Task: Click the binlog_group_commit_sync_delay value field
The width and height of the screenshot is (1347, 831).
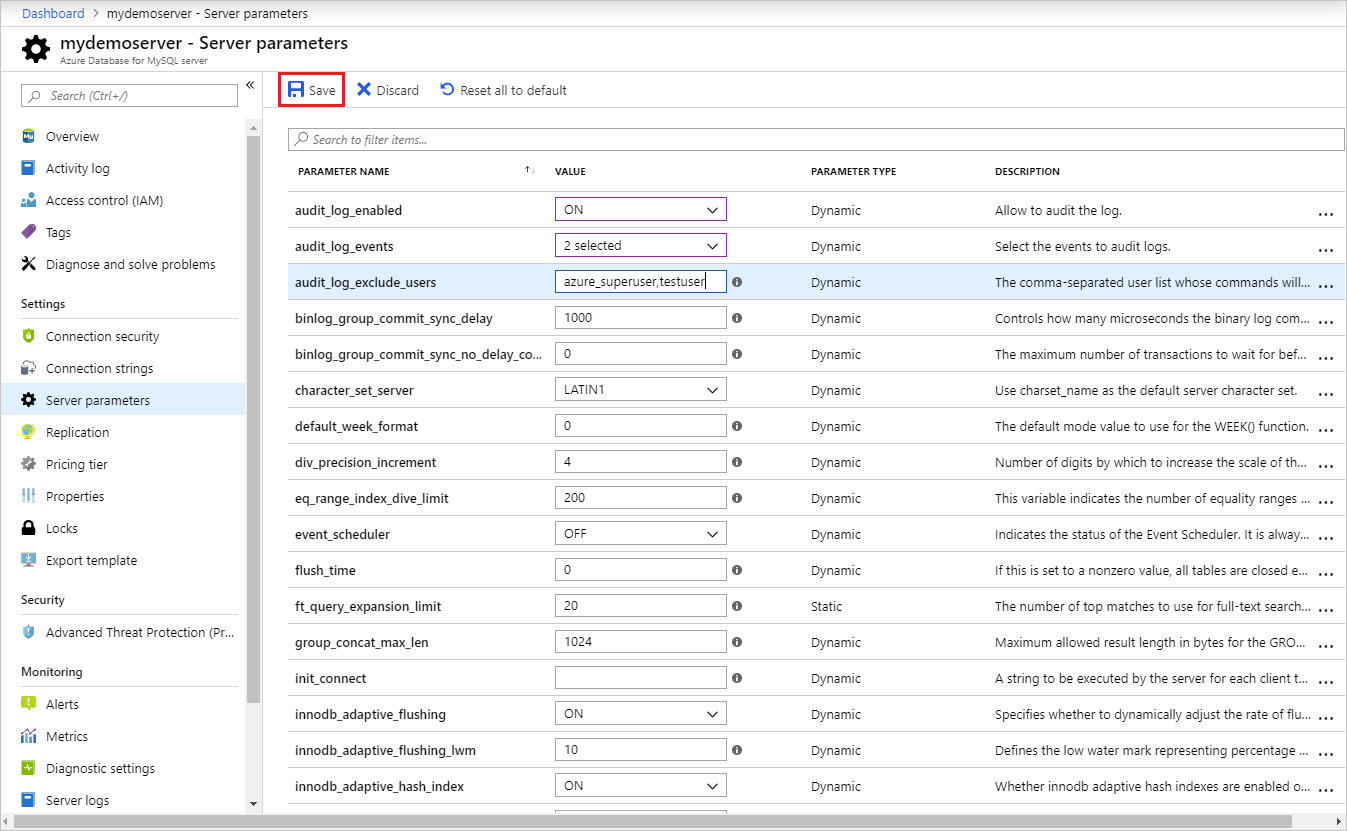Action: click(x=641, y=318)
